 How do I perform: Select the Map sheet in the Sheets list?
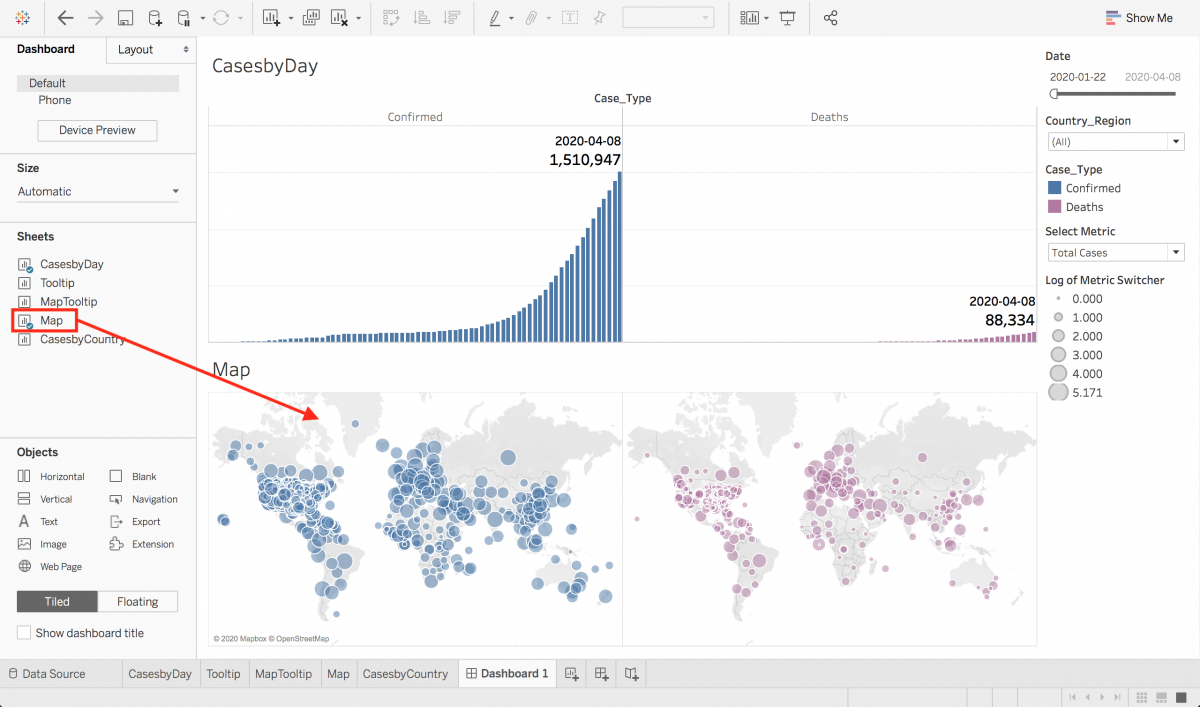click(x=52, y=320)
